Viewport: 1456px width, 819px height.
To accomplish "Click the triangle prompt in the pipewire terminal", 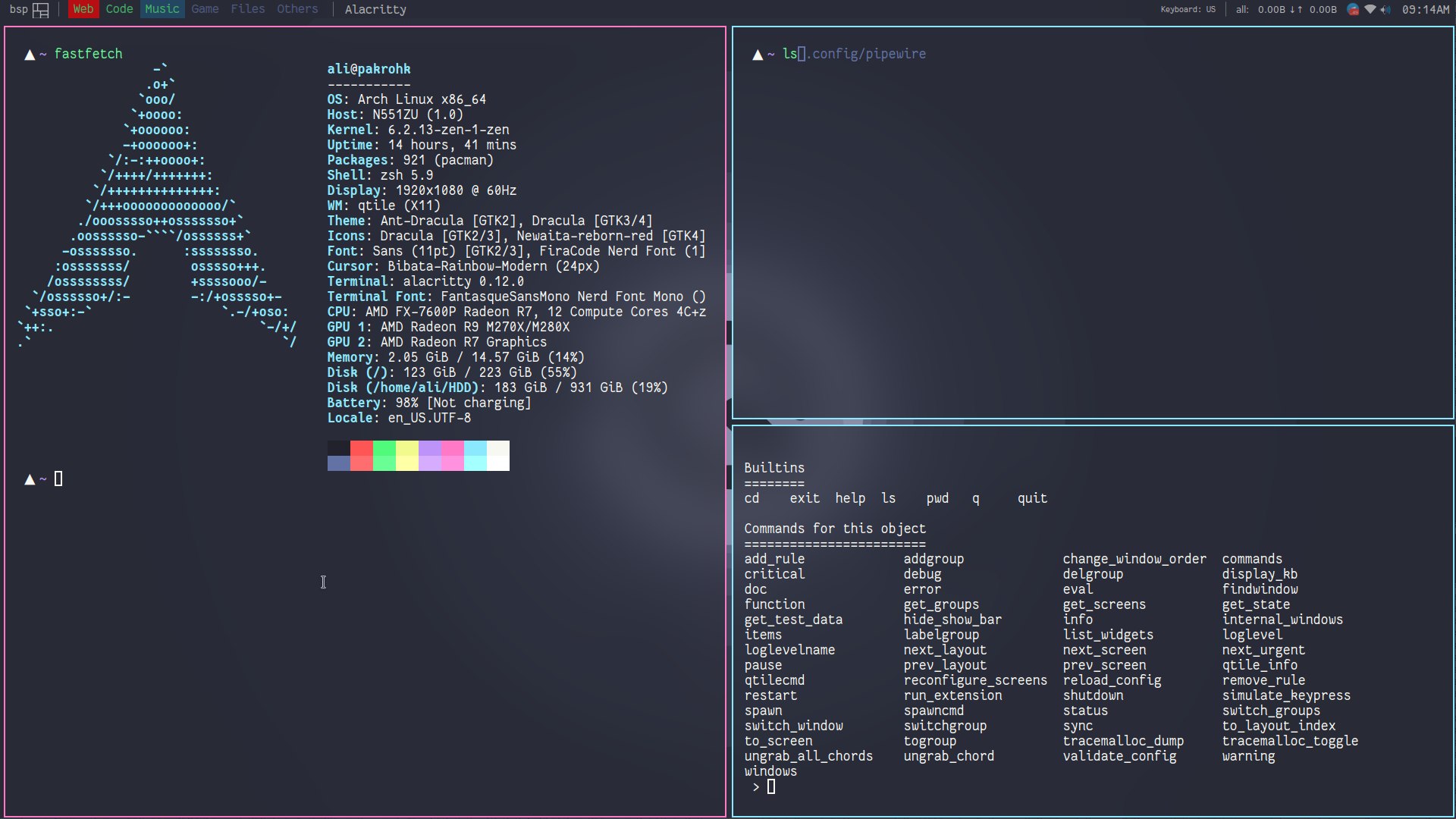I will [757, 54].
